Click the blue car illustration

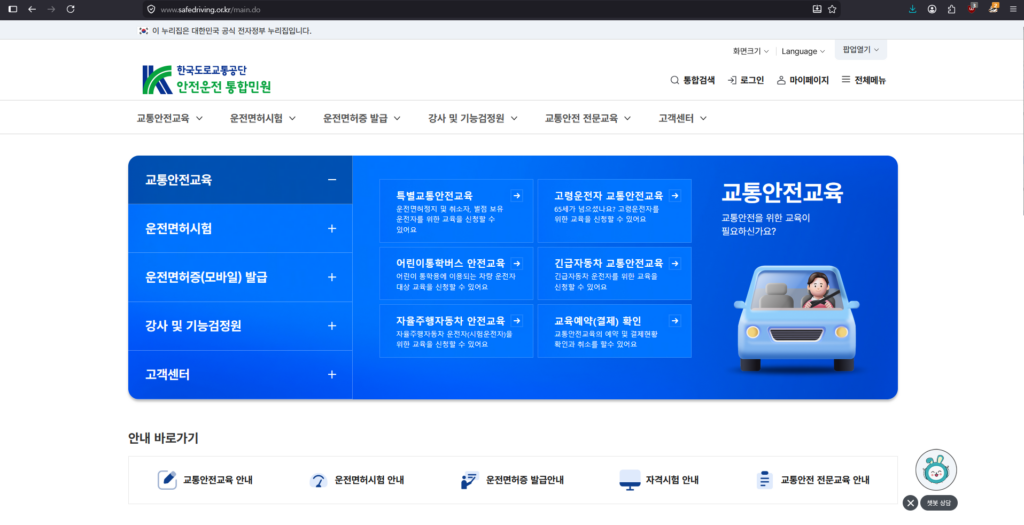[x=797, y=318]
